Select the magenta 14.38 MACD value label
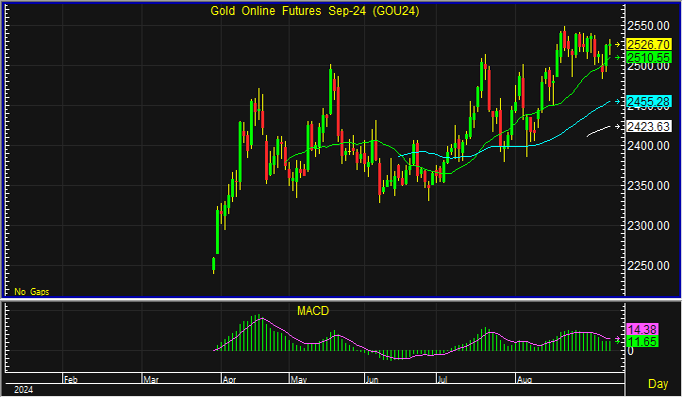 [x=642, y=330]
